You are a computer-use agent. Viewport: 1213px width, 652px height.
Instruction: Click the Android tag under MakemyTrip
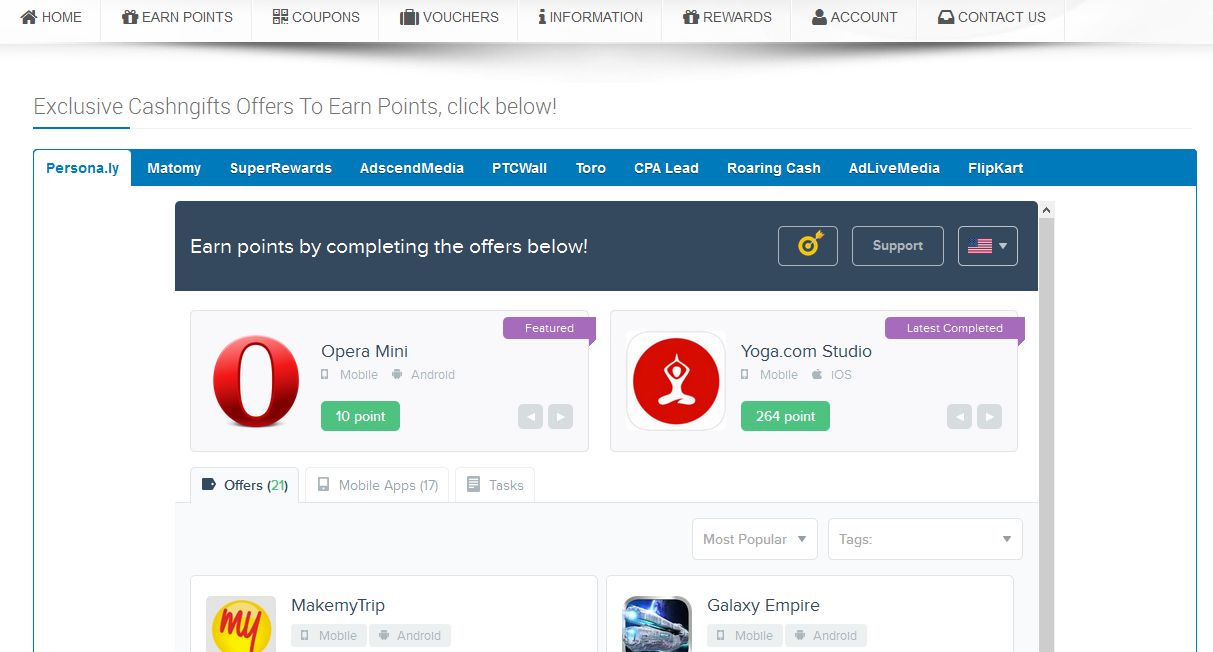click(x=410, y=635)
